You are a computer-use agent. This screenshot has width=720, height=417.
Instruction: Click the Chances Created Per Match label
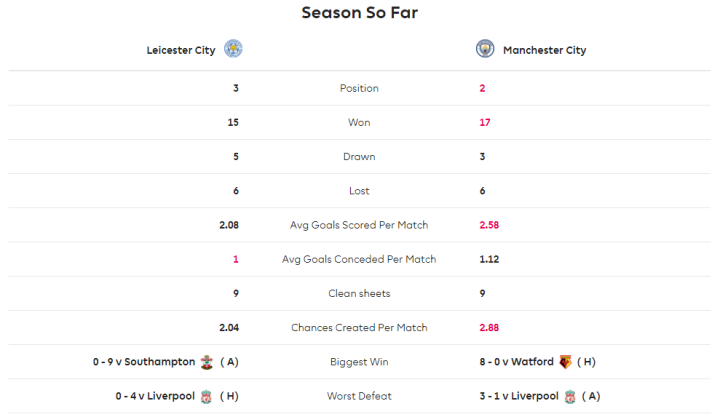359,327
